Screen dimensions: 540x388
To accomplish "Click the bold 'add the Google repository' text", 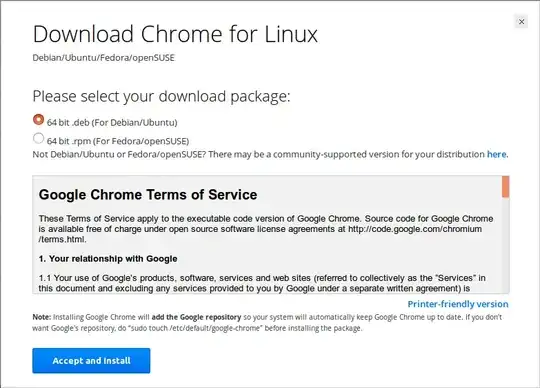I will click(x=196, y=317).
